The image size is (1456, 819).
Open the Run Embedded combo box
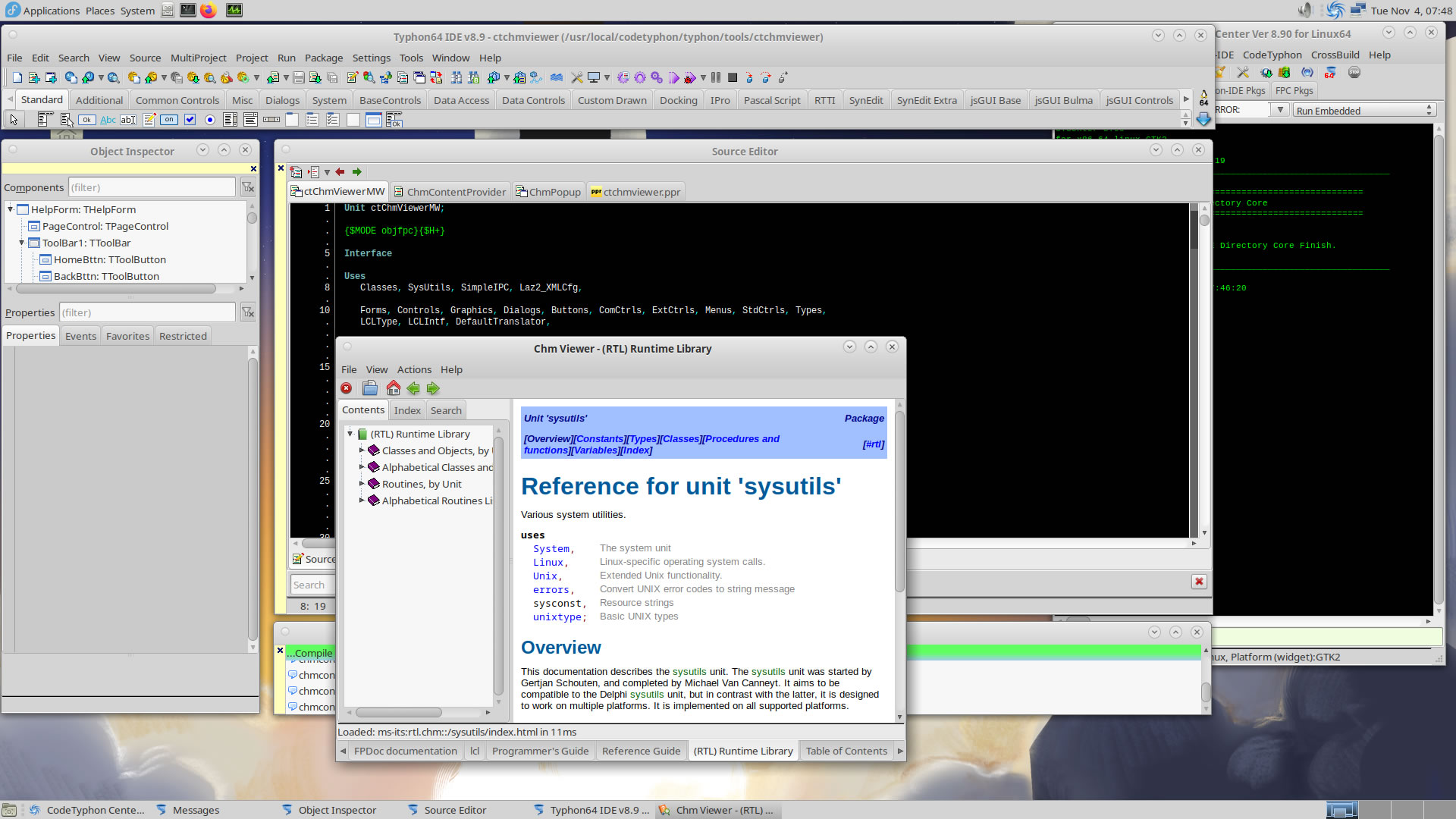[x=1363, y=111]
